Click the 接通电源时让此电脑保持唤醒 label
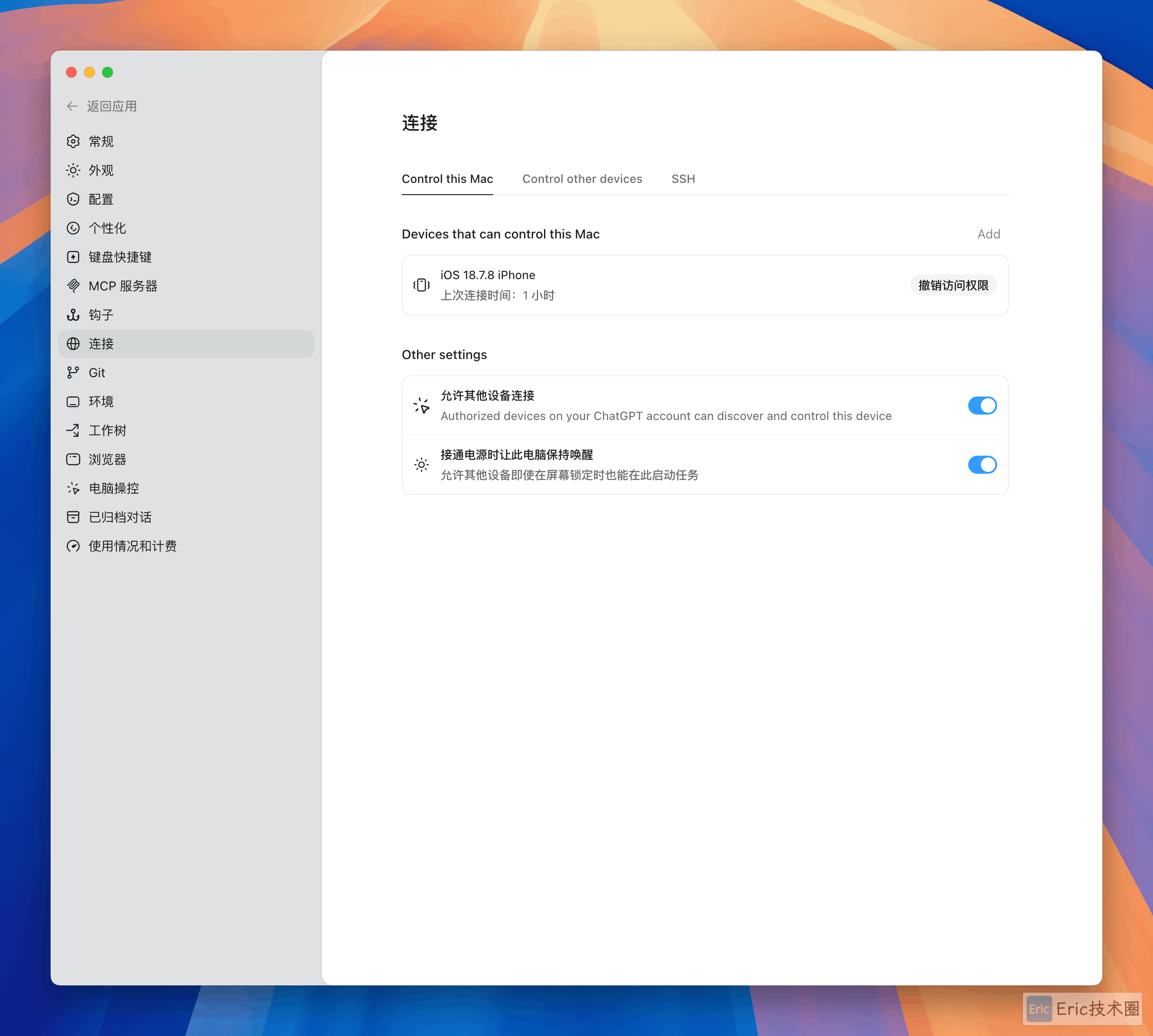The width and height of the screenshot is (1153, 1036). 517,455
